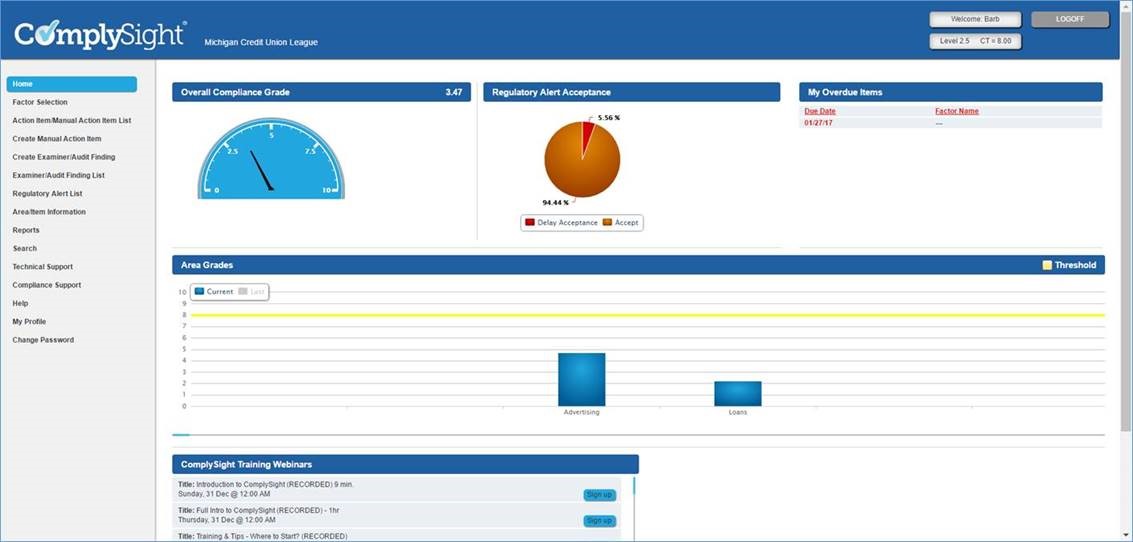Open Technical Support page
Viewport: 1133px width, 542px height.
43,267
